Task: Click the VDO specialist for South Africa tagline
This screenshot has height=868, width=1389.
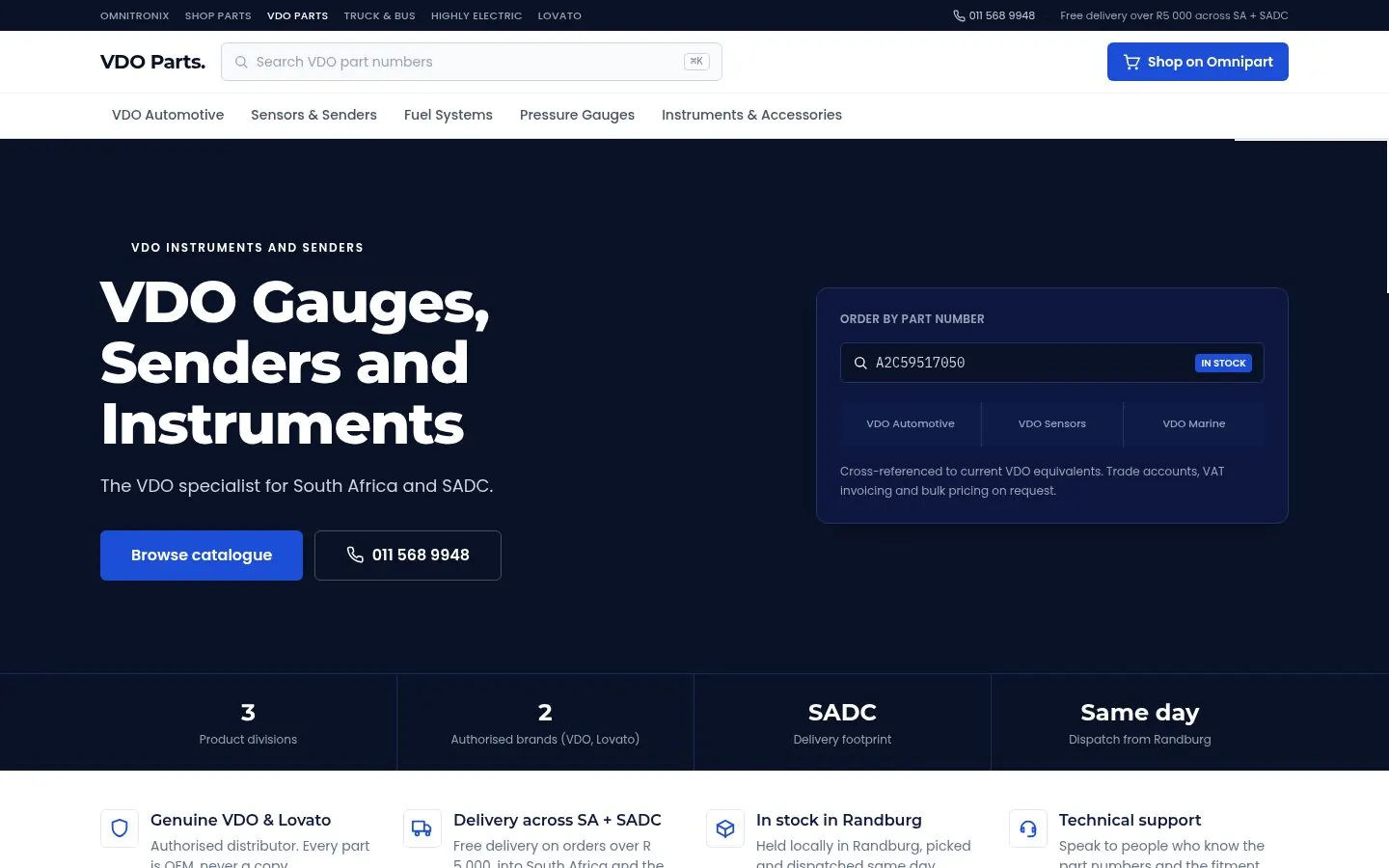Action: (x=297, y=486)
